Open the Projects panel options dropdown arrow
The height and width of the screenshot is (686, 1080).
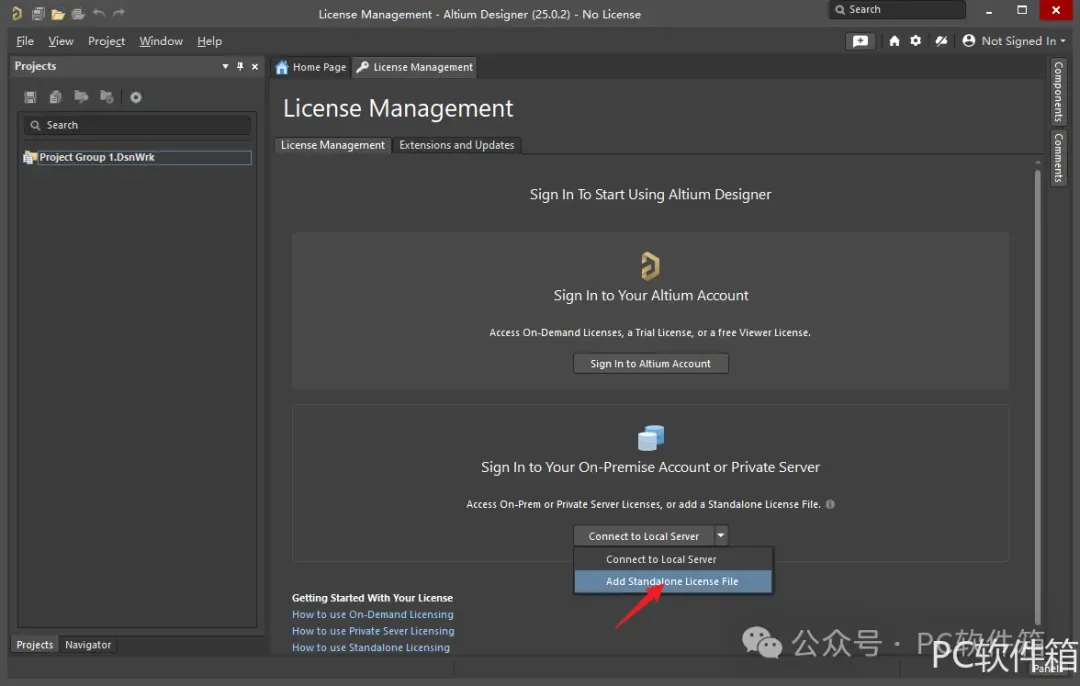point(225,67)
